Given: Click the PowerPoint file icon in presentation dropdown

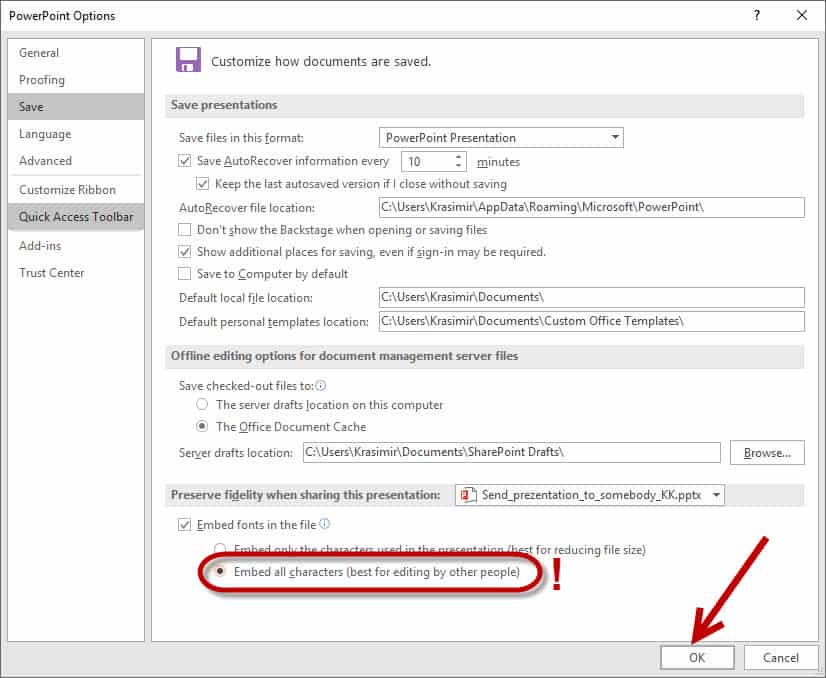Looking at the screenshot, I should pos(466,495).
